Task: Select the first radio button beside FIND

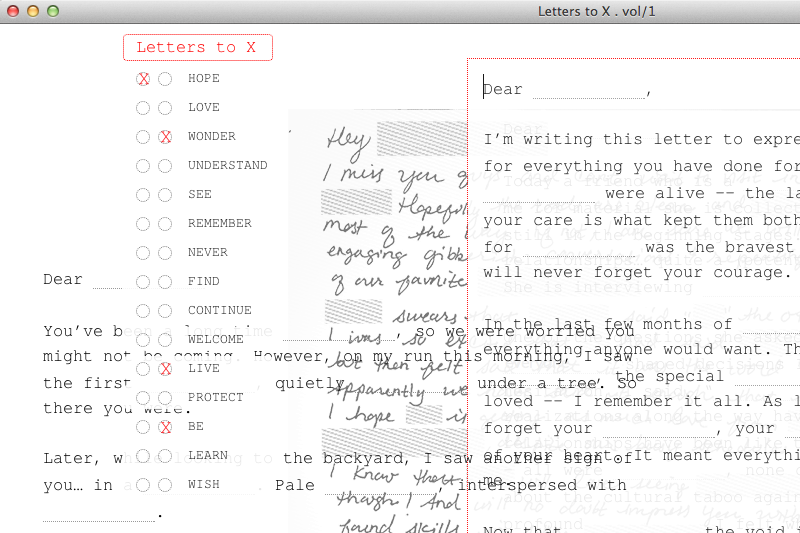Action: pos(144,282)
